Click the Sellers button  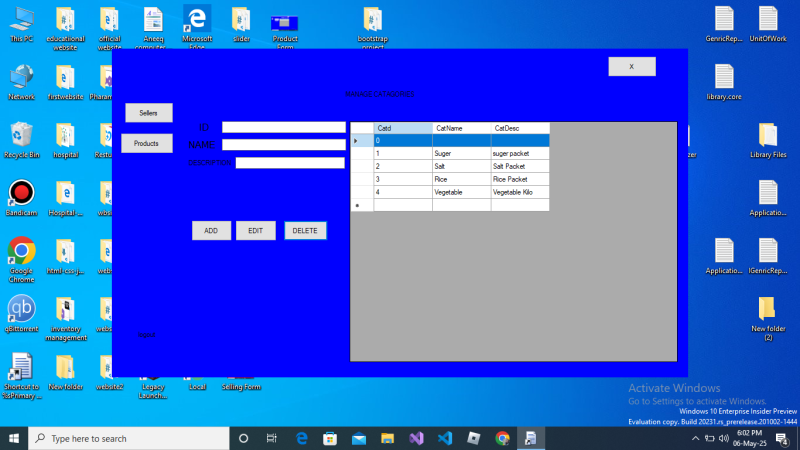(148, 113)
